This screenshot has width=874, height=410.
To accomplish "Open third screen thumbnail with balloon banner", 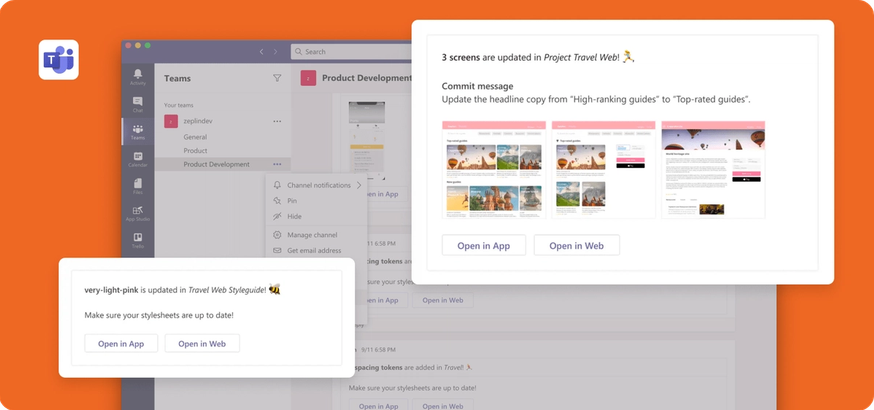I will coord(713,169).
